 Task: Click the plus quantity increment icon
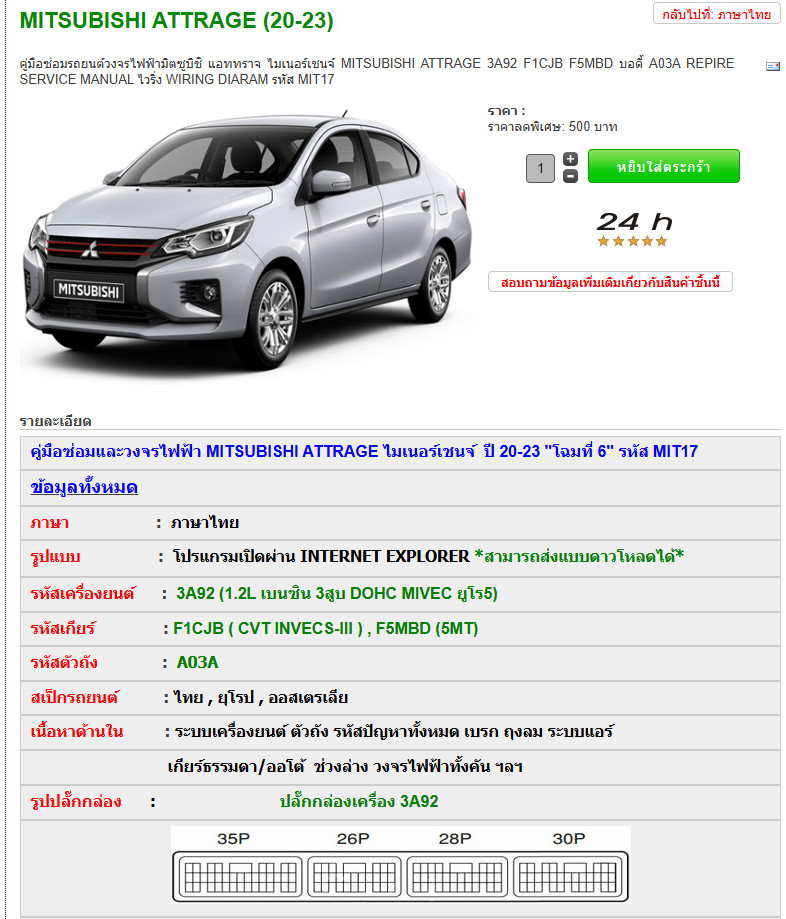tap(570, 159)
